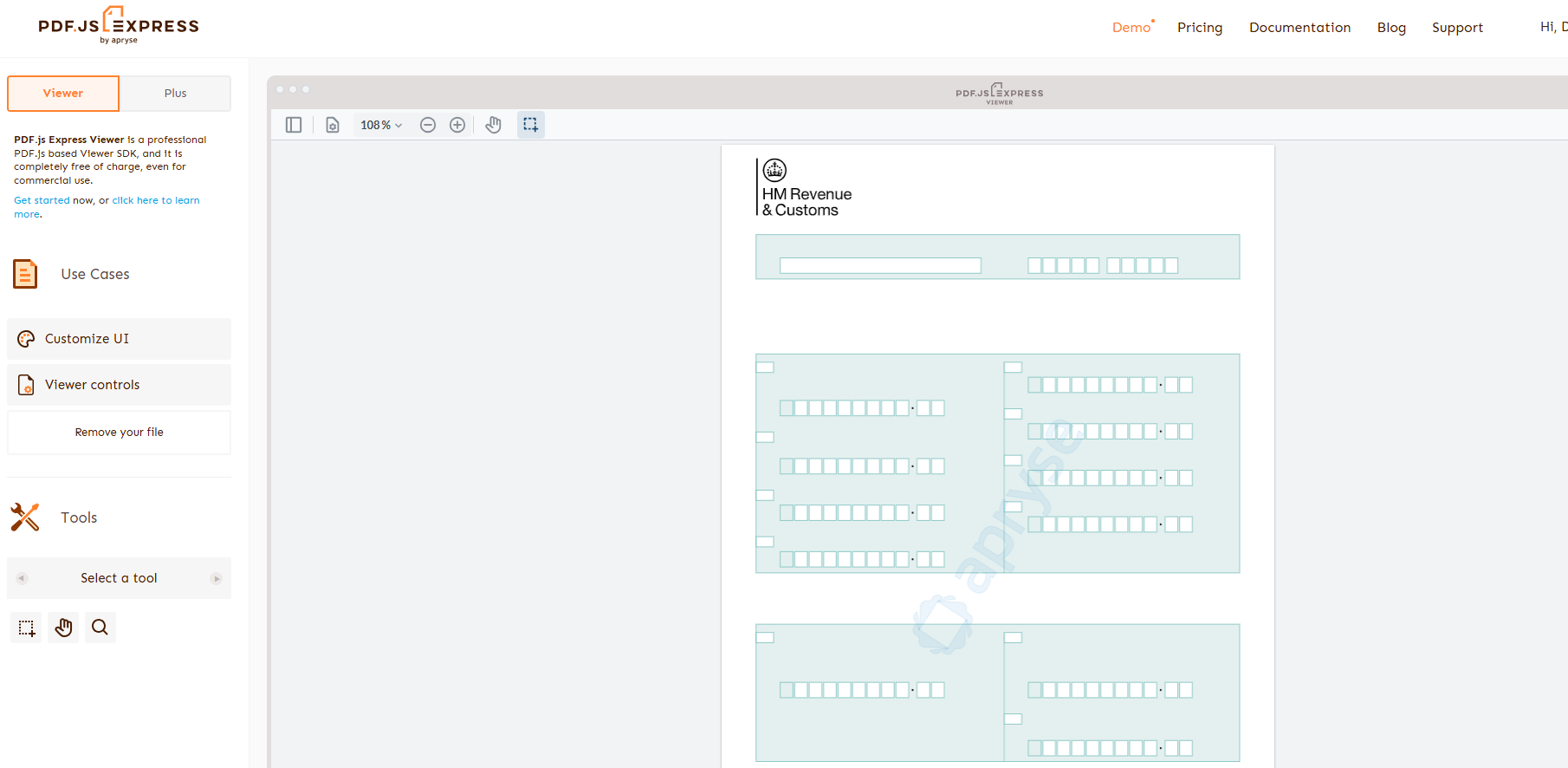Open the view controls page icon
Screen dimensions: 1568x768
click(333, 125)
